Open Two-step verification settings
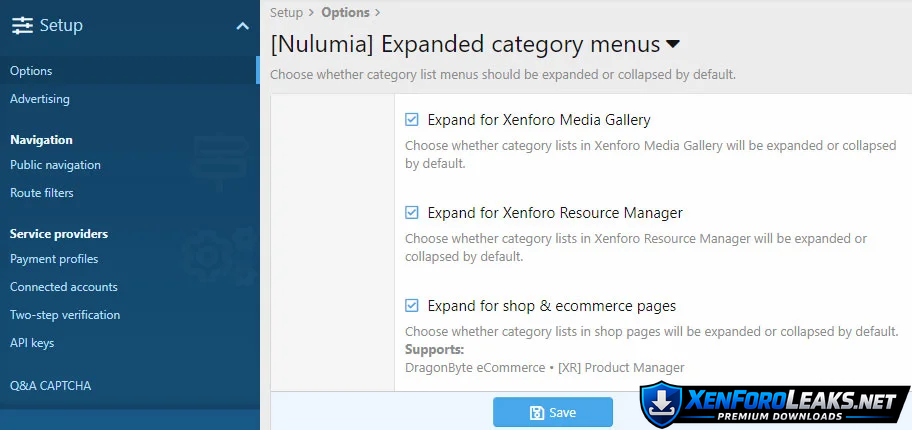912x430 pixels. click(x=65, y=315)
